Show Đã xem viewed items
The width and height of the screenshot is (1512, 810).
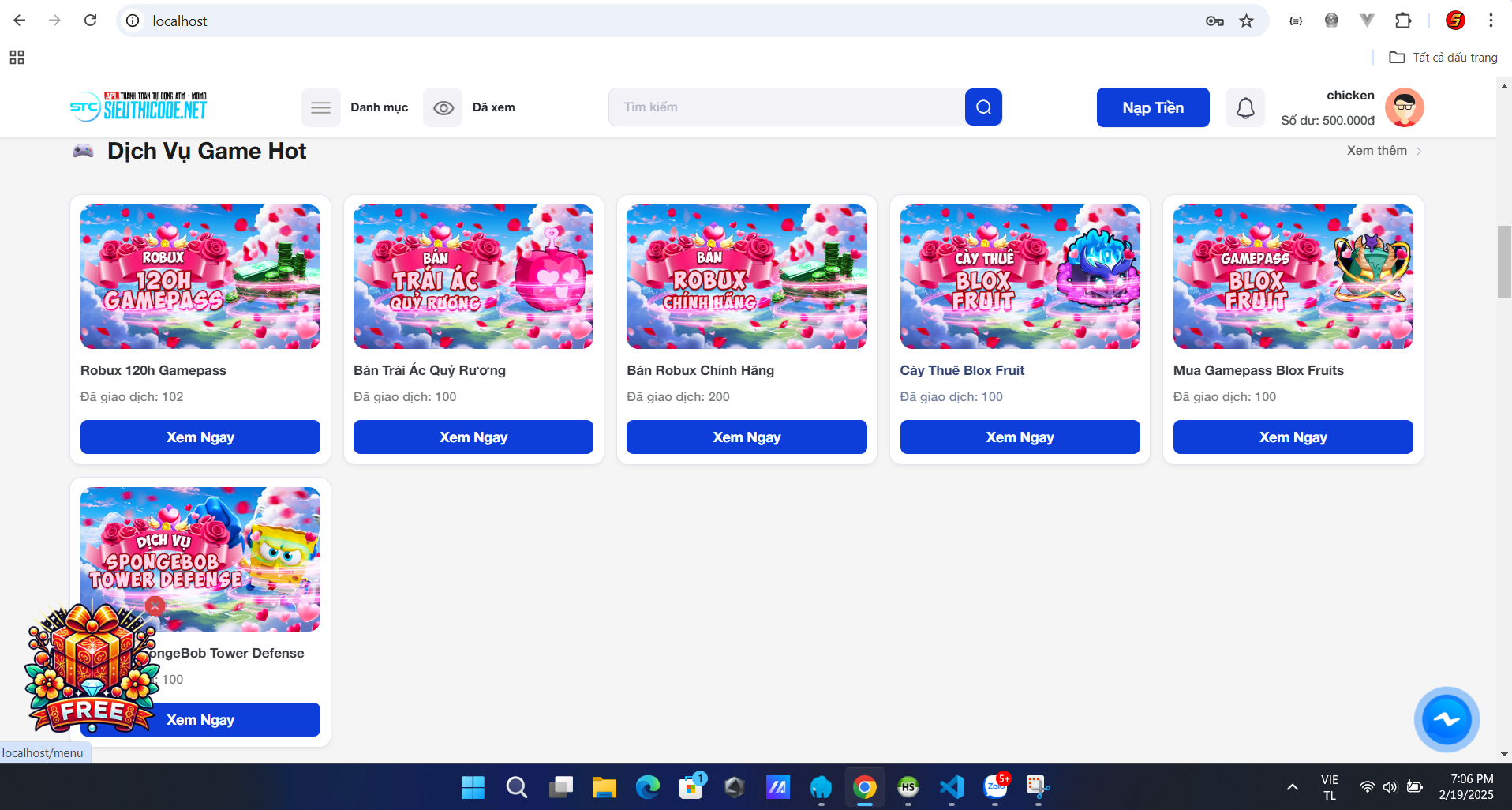point(443,107)
